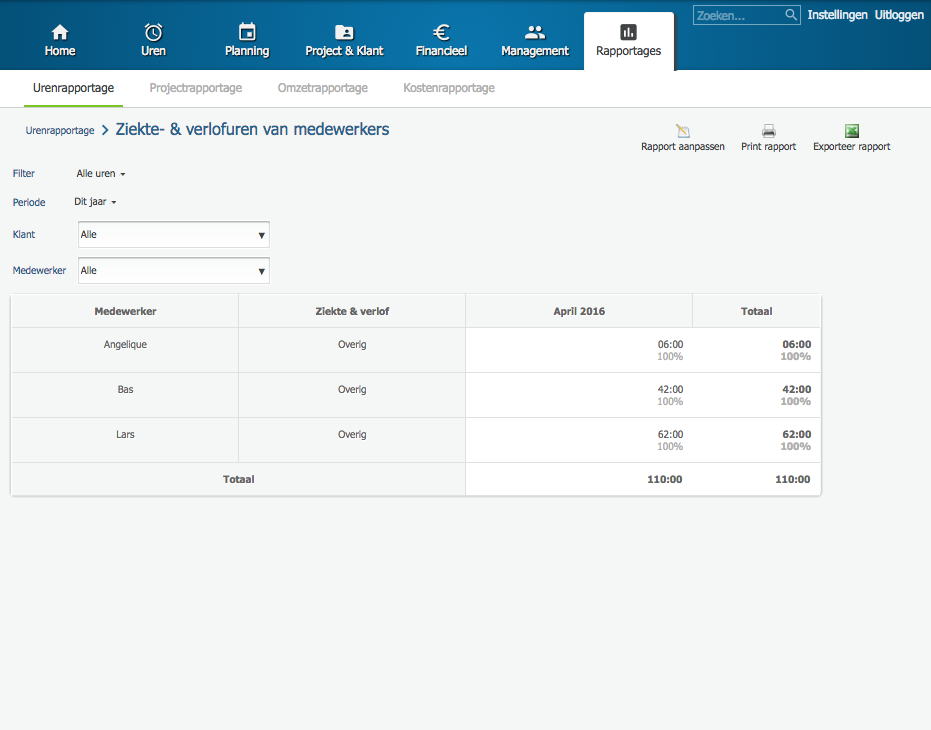The height and width of the screenshot is (730, 931).
Task: Click the Management people icon
Action: pos(535,31)
